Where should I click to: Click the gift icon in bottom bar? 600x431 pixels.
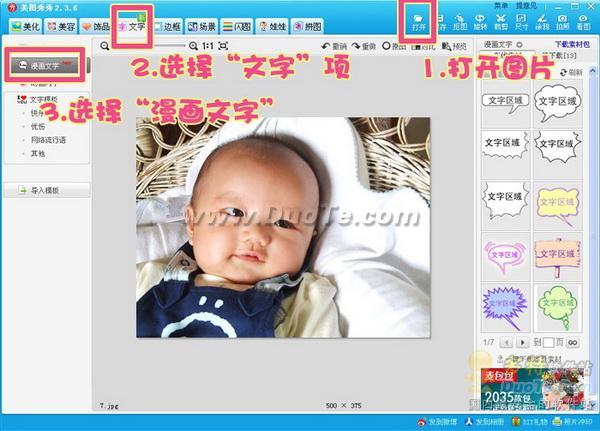[516, 422]
